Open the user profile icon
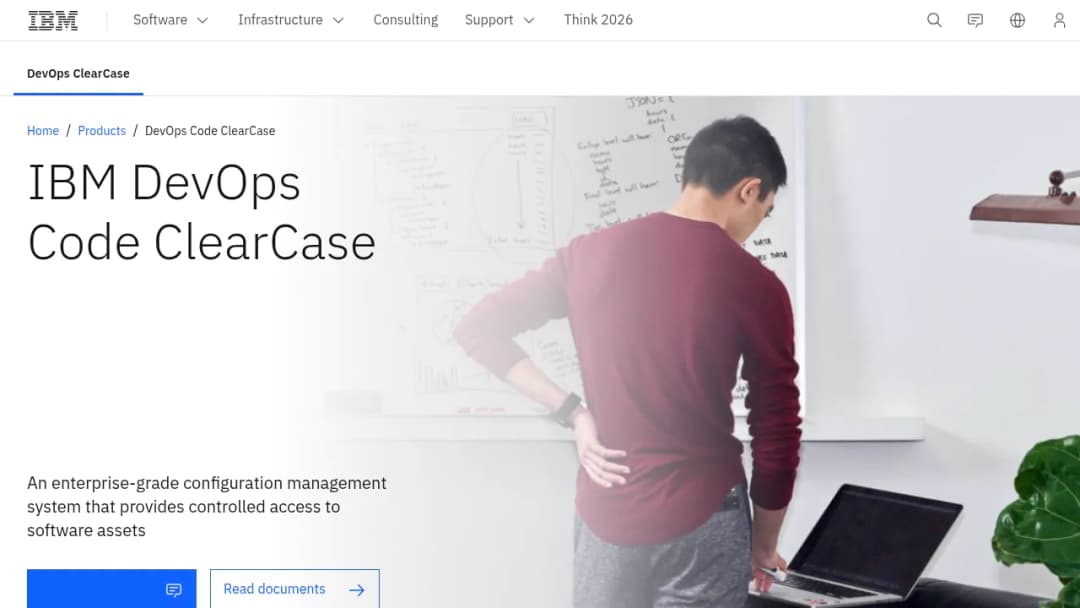The image size is (1080, 608). (x=1059, y=20)
